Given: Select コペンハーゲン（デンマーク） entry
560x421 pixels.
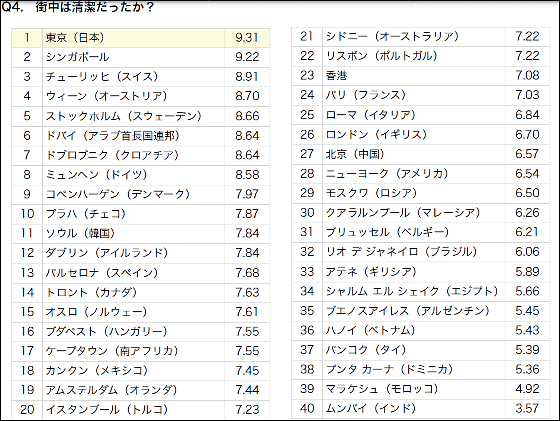Looking at the screenshot, I should [x=118, y=194].
